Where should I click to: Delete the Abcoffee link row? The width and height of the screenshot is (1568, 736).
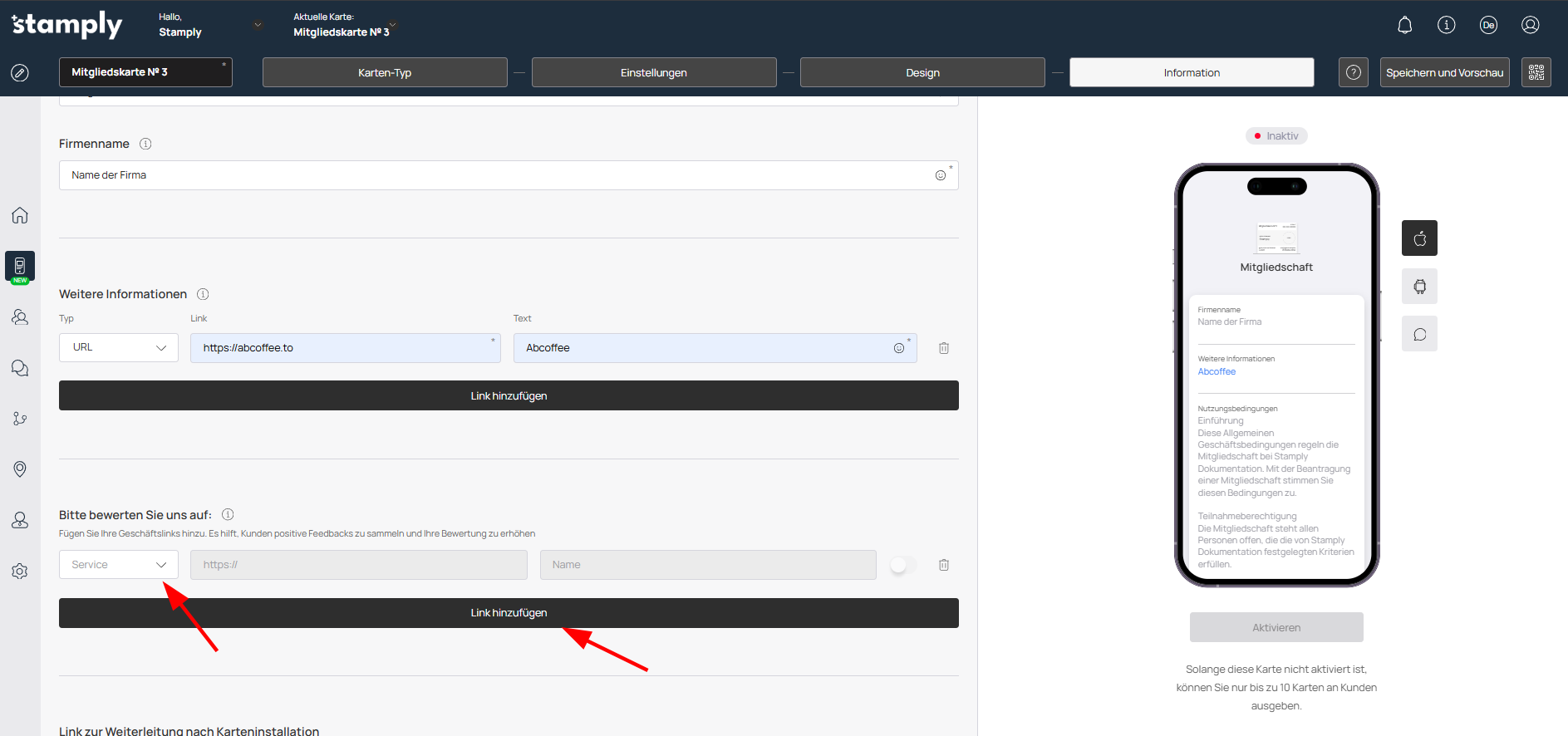[944, 348]
